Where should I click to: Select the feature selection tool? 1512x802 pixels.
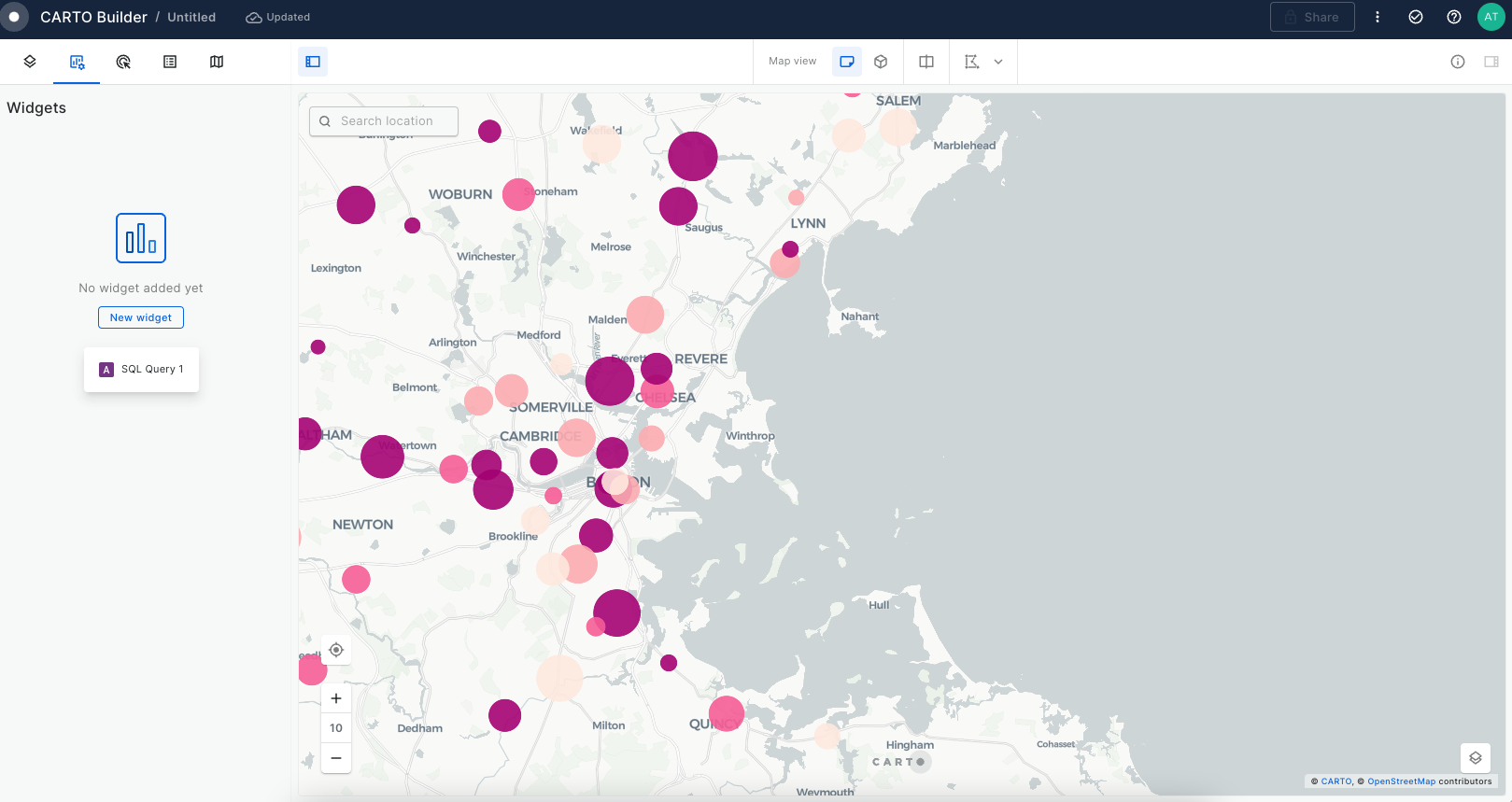tap(971, 62)
